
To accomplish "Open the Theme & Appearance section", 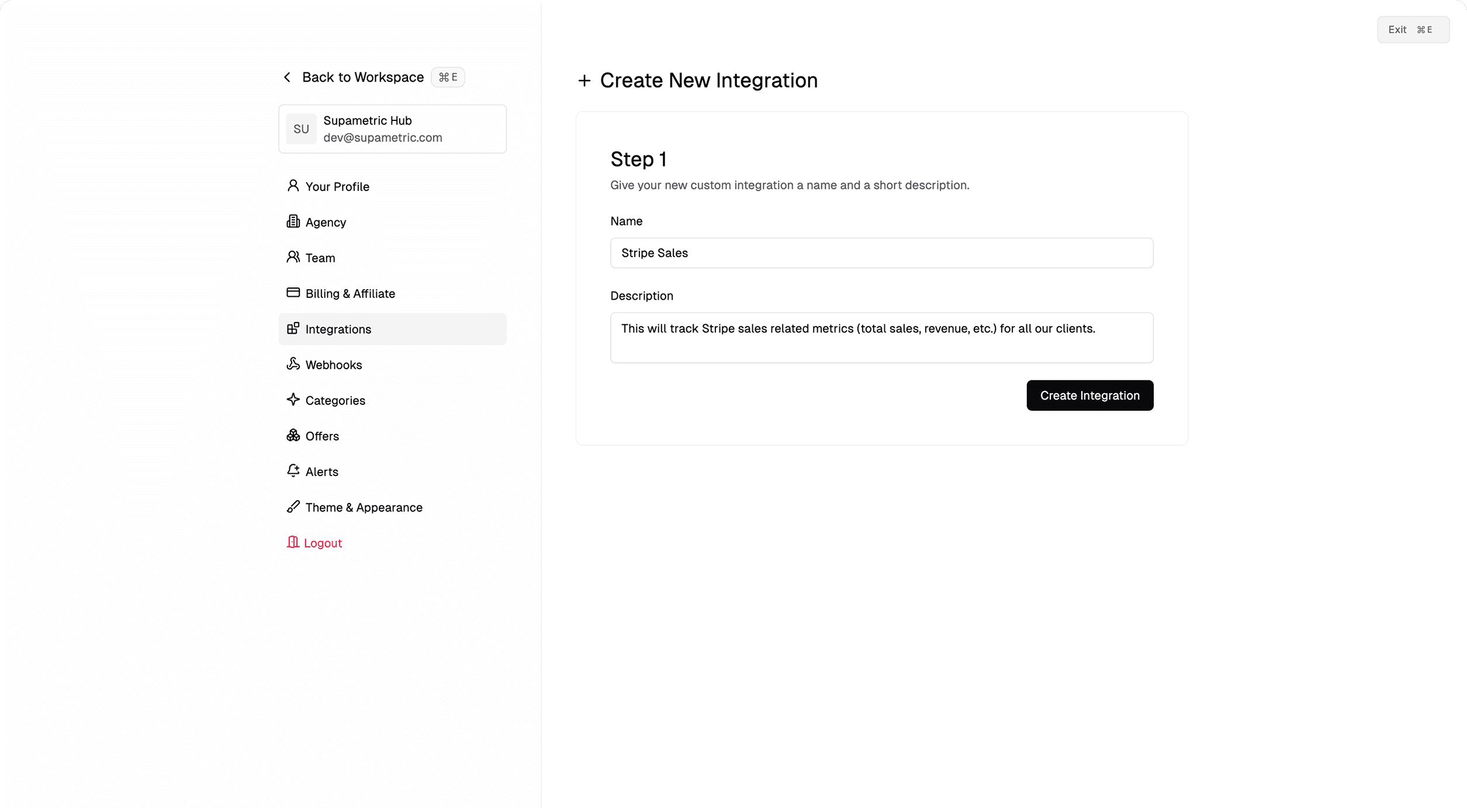I will coord(364,507).
